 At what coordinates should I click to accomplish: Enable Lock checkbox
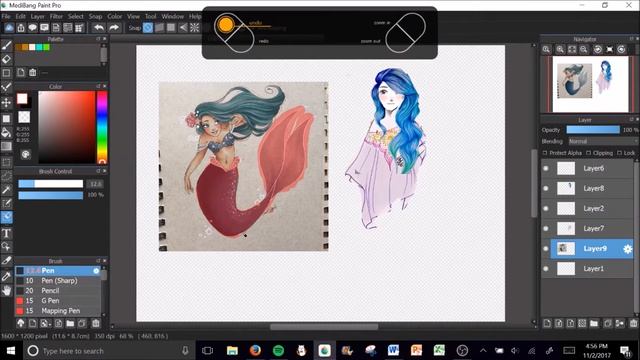pyautogui.click(x=620, y=153)
